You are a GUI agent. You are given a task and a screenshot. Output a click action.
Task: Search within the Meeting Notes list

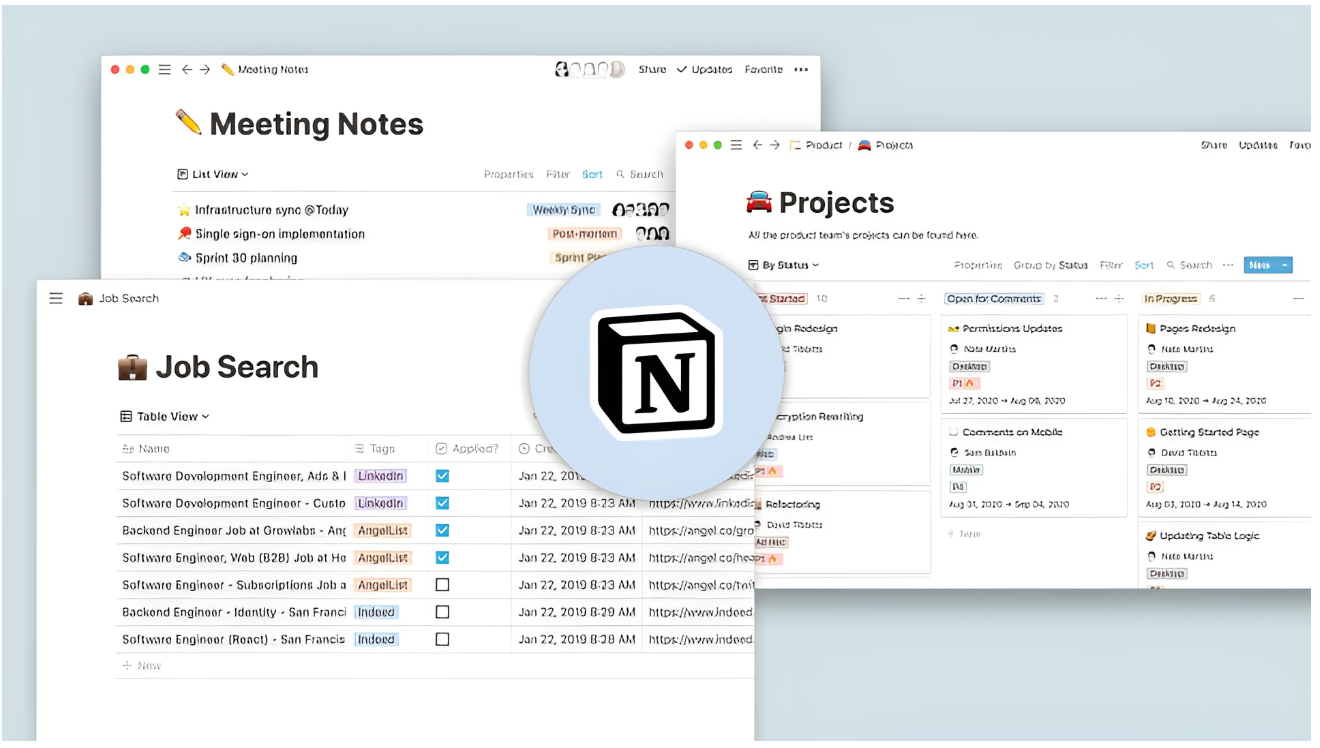click(x=640, y=174)
